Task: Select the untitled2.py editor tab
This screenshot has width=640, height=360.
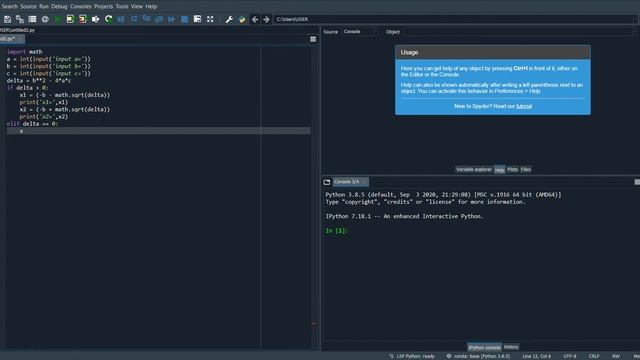Action: click(11, 39)
